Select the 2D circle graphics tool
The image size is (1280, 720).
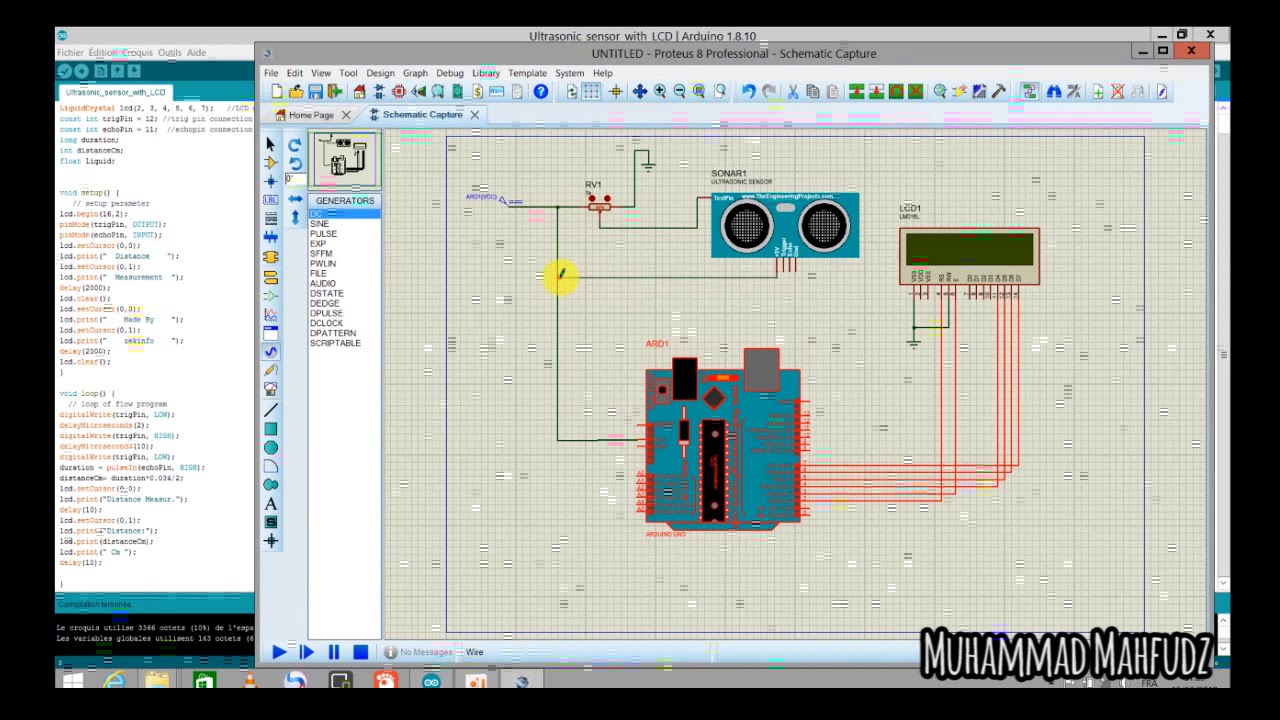(x=270, y=447)
